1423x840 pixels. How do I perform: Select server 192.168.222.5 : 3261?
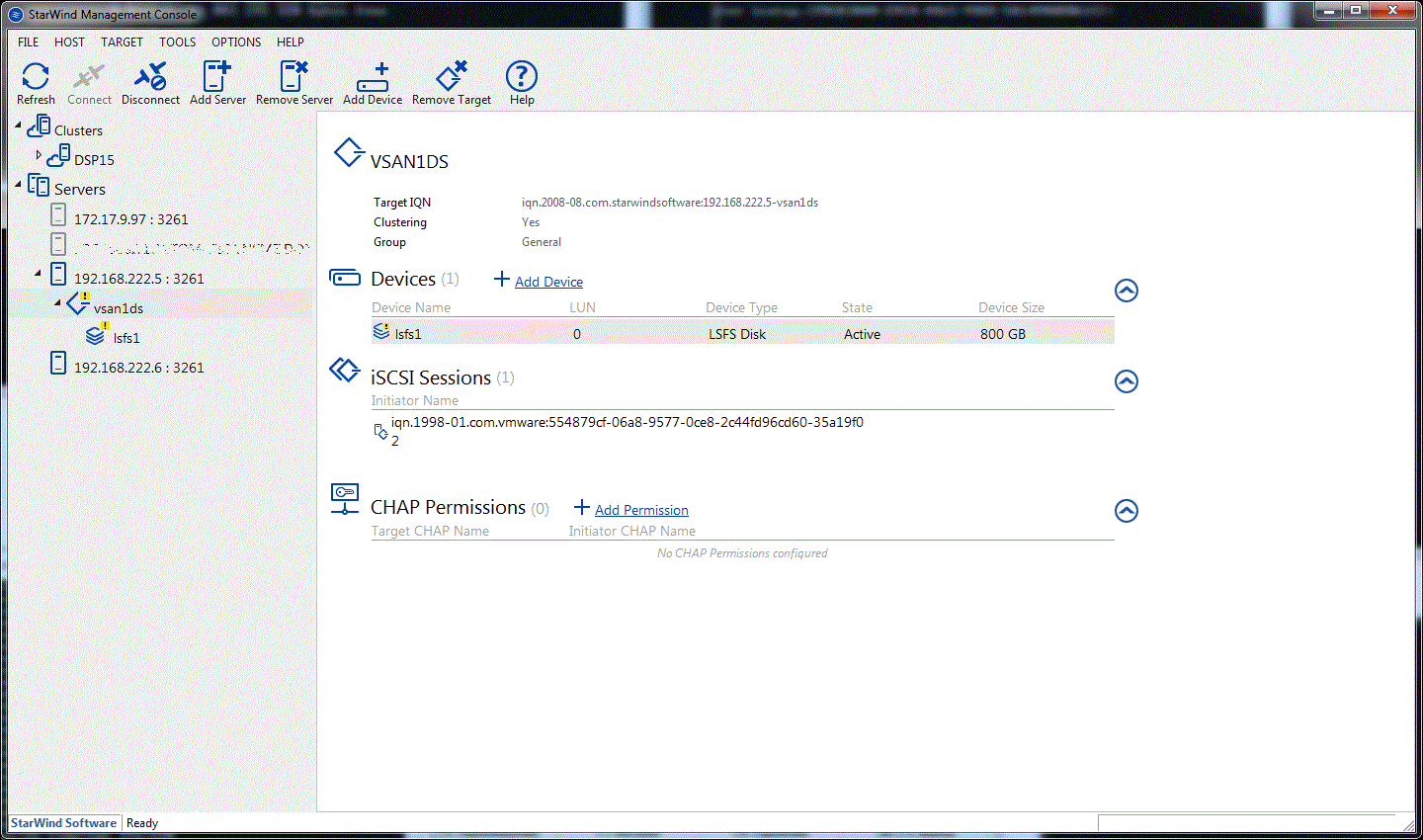[139, 279]
